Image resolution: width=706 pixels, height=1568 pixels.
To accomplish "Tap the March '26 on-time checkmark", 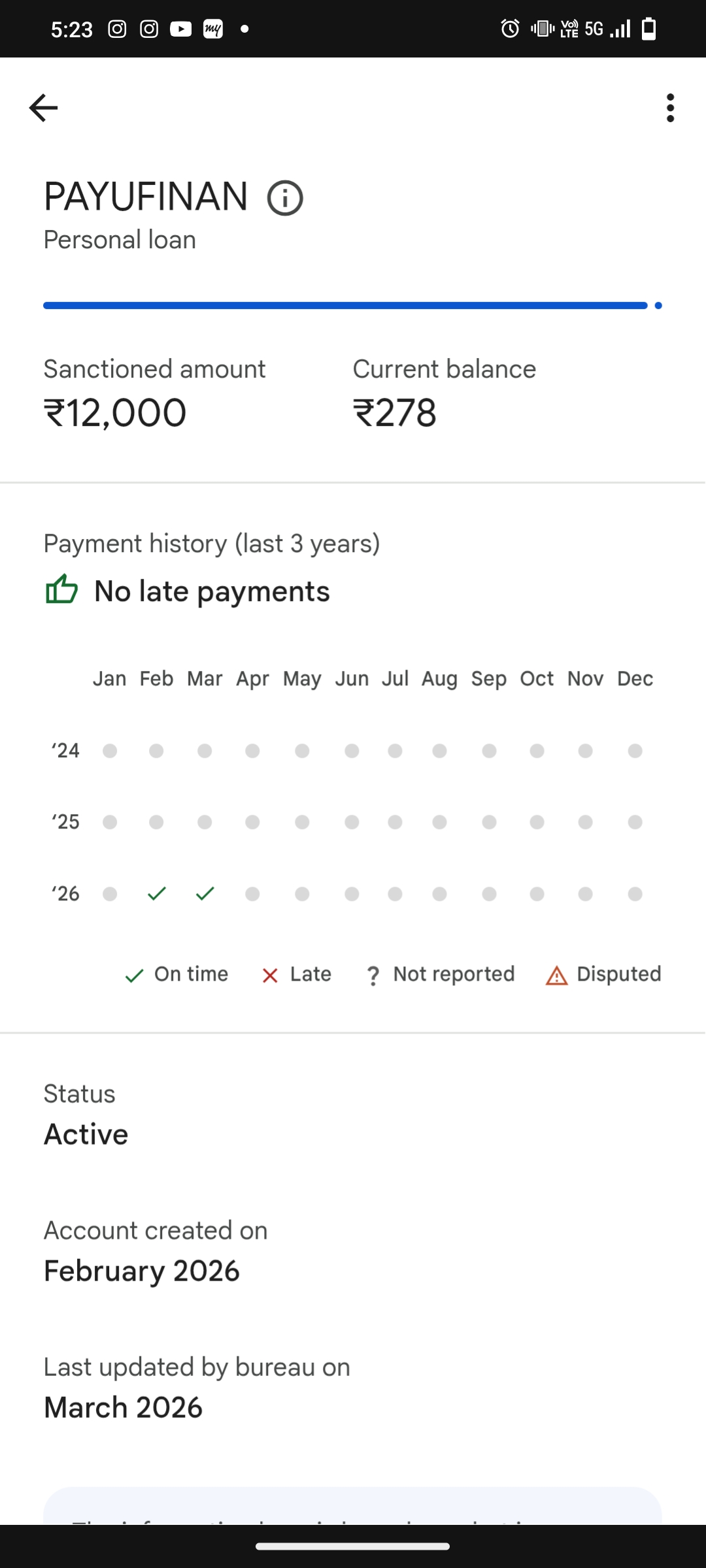I will click(x=205, y=893).
